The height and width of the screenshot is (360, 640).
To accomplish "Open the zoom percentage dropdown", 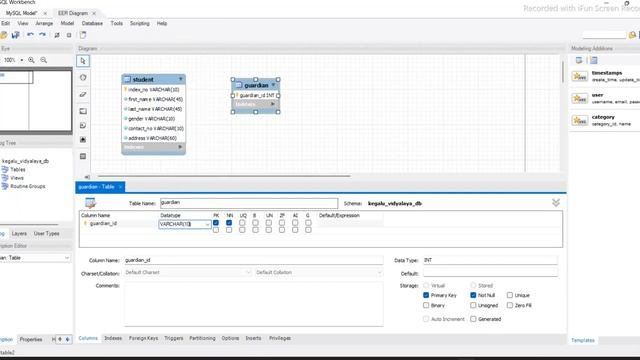I will point(22,60).
